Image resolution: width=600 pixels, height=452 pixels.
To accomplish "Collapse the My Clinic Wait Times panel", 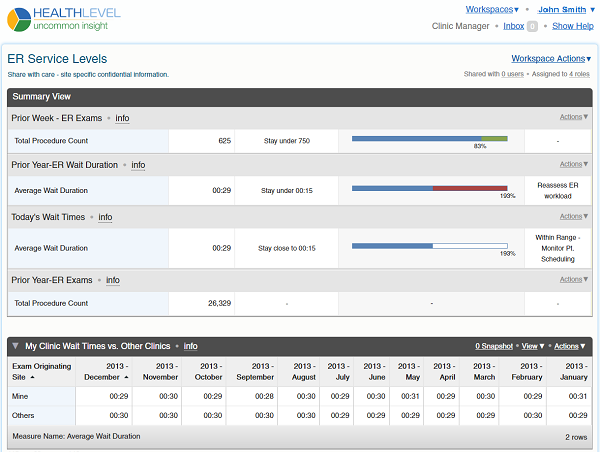I will (15, 346).
